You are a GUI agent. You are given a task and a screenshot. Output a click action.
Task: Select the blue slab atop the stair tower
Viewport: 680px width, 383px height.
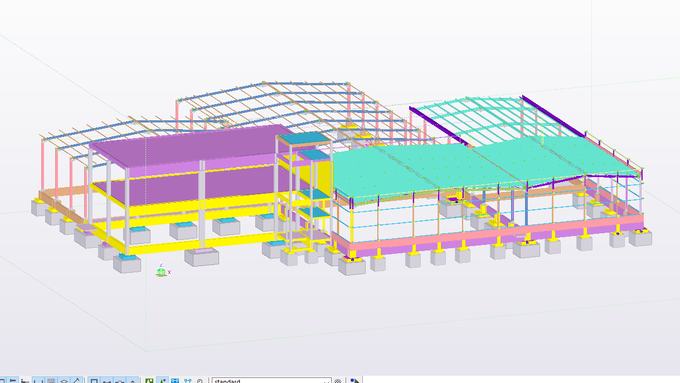tap(304, 138)
